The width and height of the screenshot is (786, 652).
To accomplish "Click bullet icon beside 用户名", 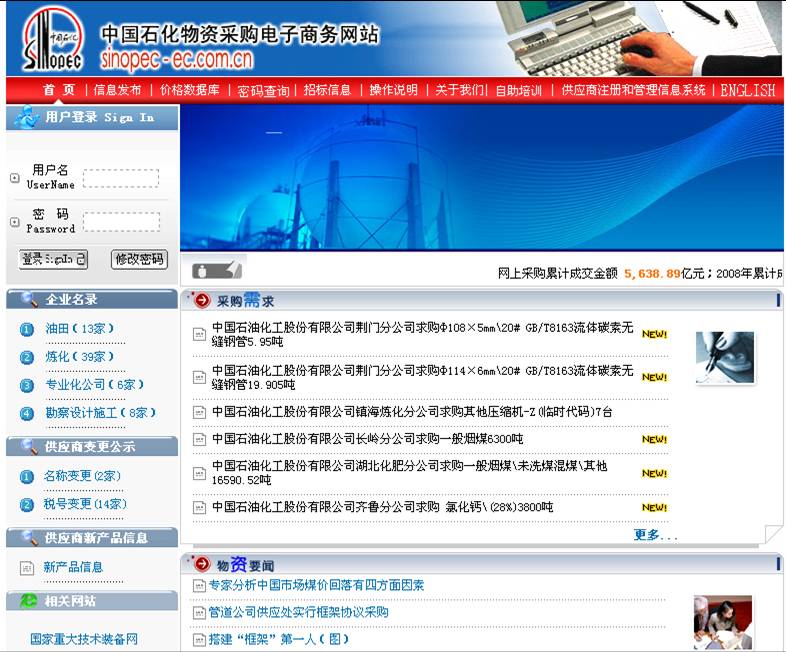I will point(15,177).
